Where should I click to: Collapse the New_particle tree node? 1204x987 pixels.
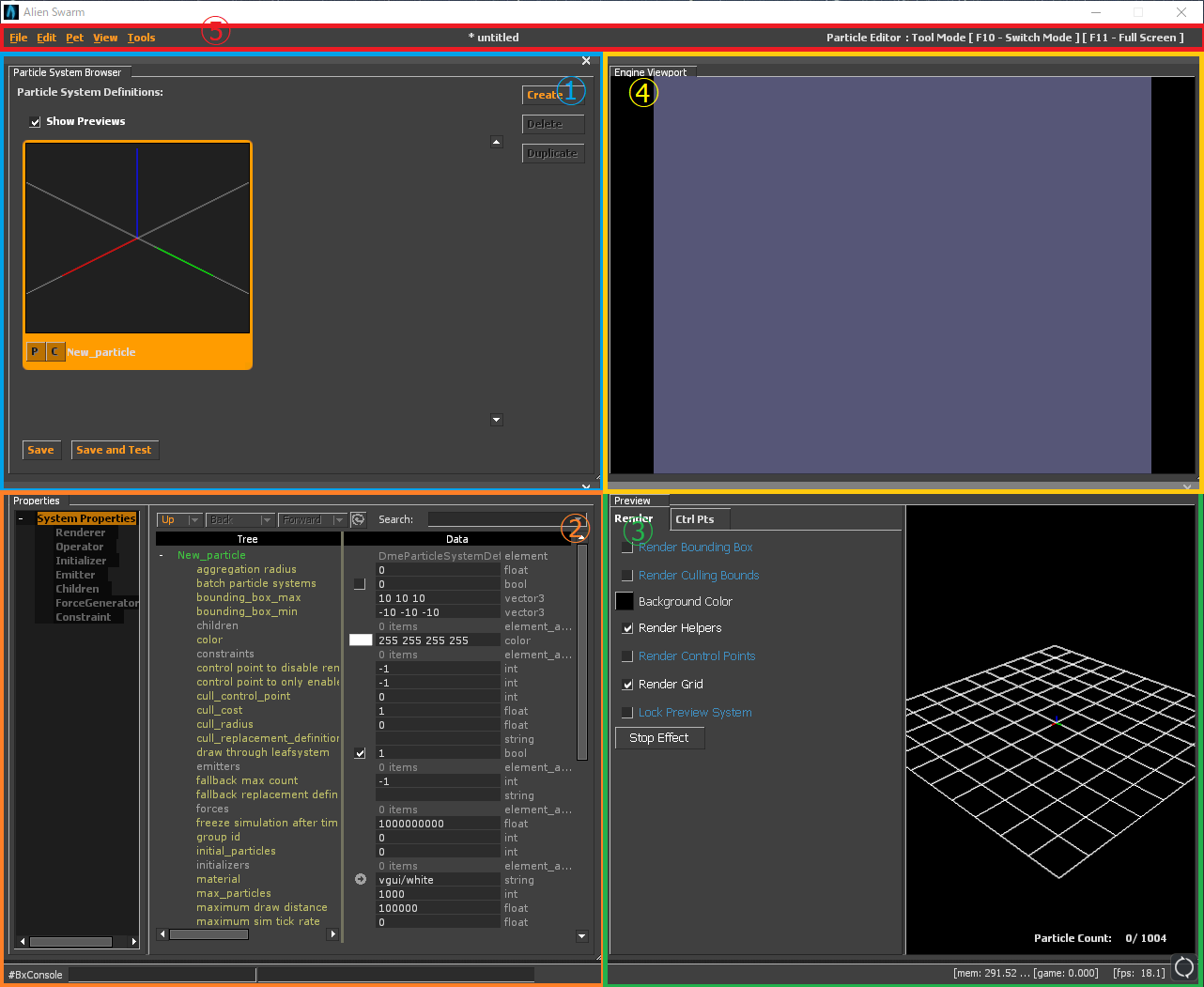pyautogui.click(x=162, y=555)
